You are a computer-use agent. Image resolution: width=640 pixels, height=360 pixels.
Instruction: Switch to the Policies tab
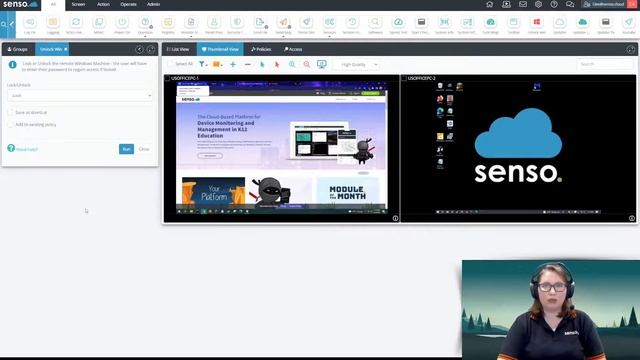[x=261, y=49]
